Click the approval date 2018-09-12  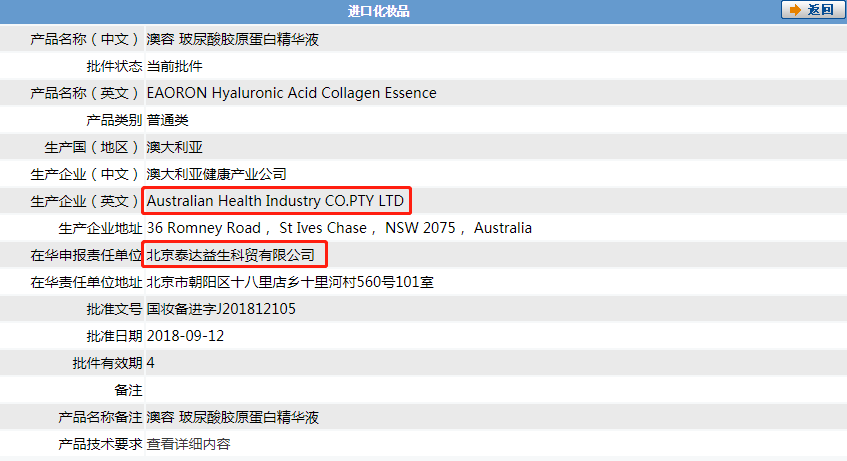(185, 336)
